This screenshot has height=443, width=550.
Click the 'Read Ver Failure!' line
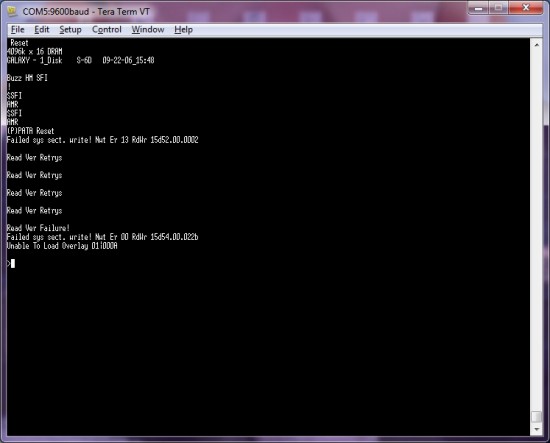pyautogui.click(x=38, y=228)
